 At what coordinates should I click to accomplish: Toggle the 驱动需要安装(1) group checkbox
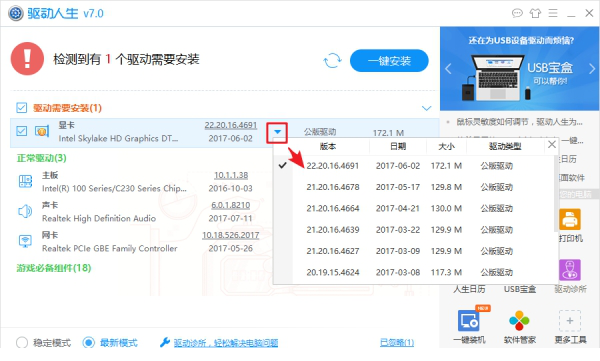click(22, 108)
